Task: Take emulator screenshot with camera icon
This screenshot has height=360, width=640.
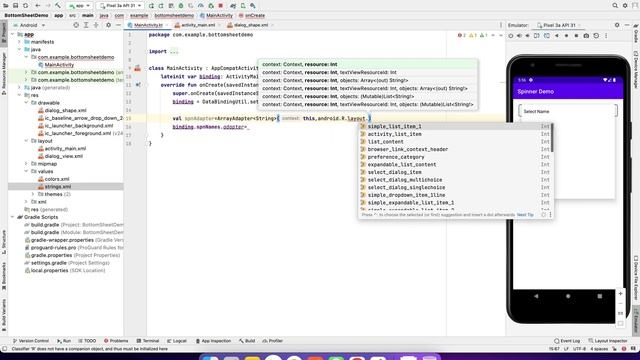Action: [x=586, y=36]
